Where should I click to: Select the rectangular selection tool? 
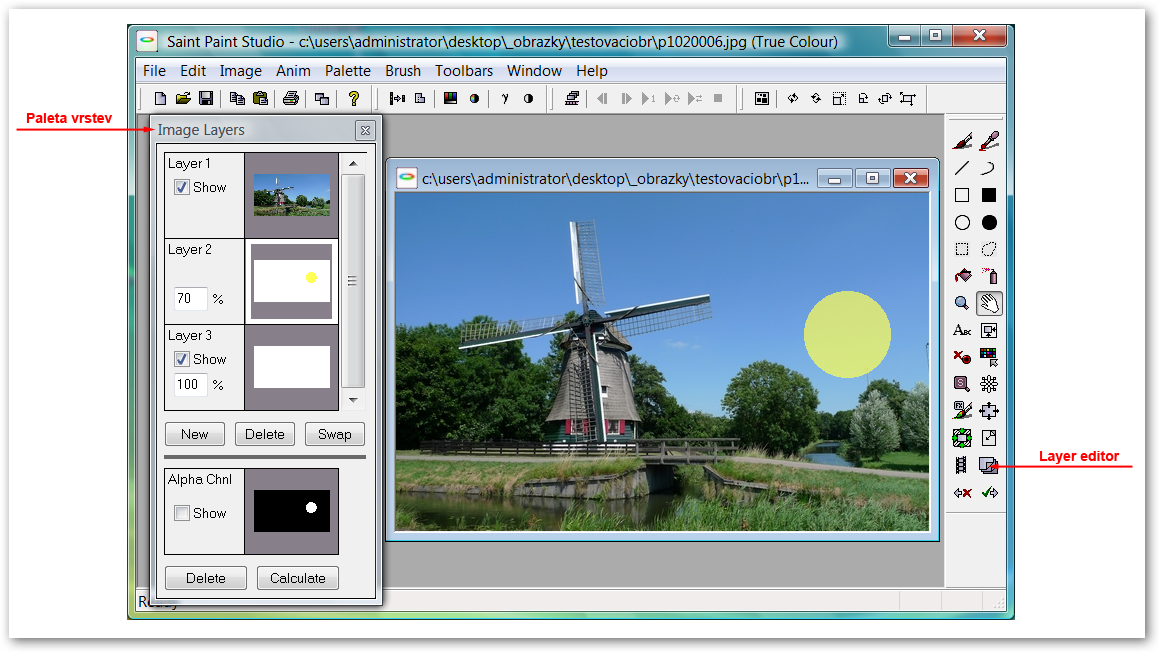[x=962, y=249]
